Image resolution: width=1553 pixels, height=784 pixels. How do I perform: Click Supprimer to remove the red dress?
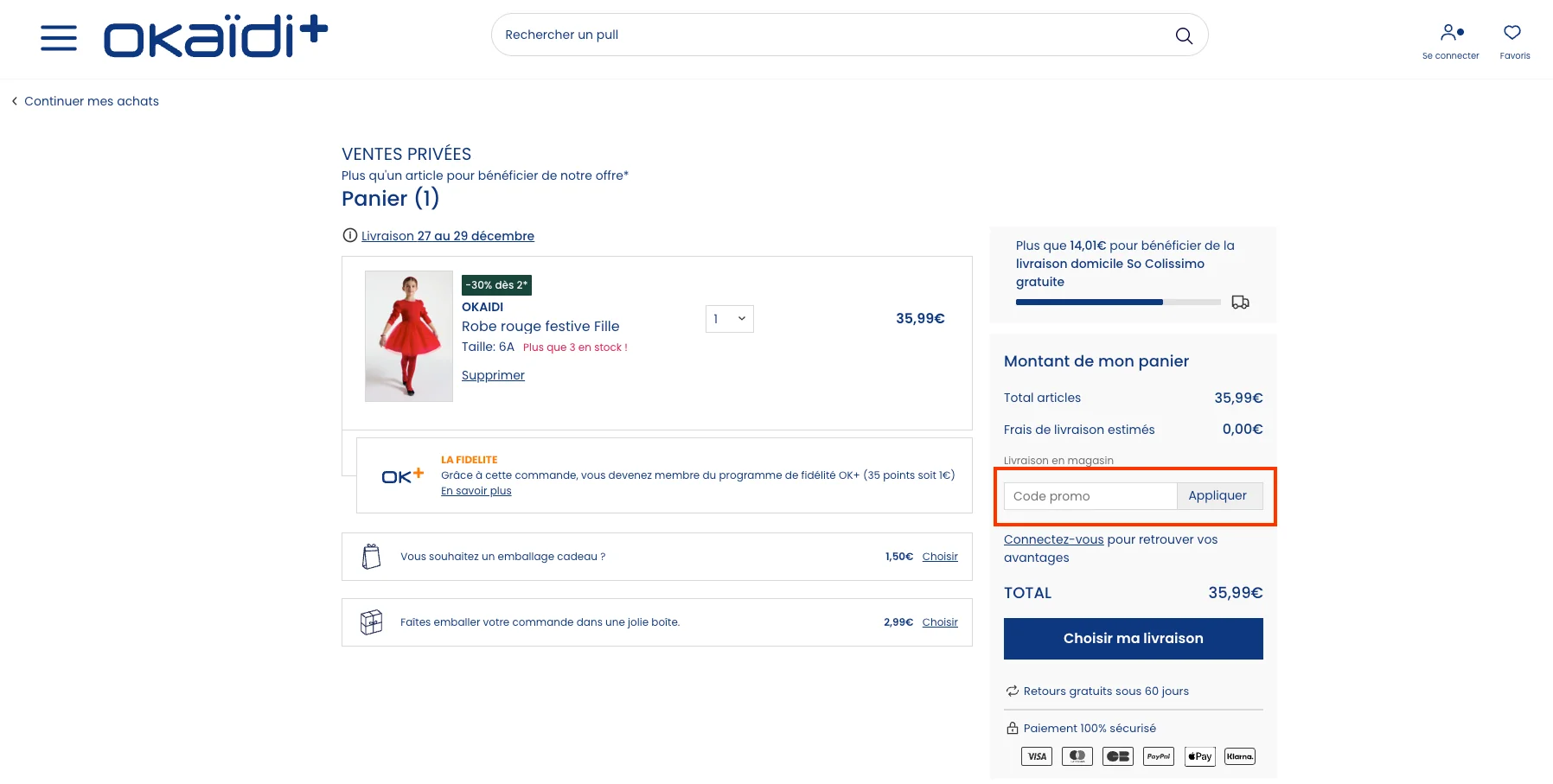493,375
